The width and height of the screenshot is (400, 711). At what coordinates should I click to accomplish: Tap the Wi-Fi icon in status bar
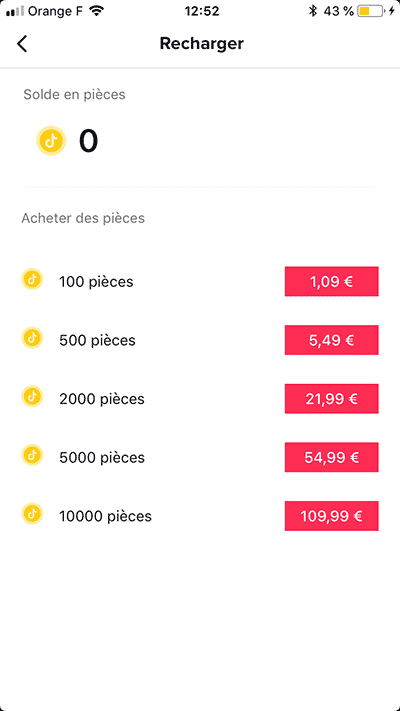point(96,11)
